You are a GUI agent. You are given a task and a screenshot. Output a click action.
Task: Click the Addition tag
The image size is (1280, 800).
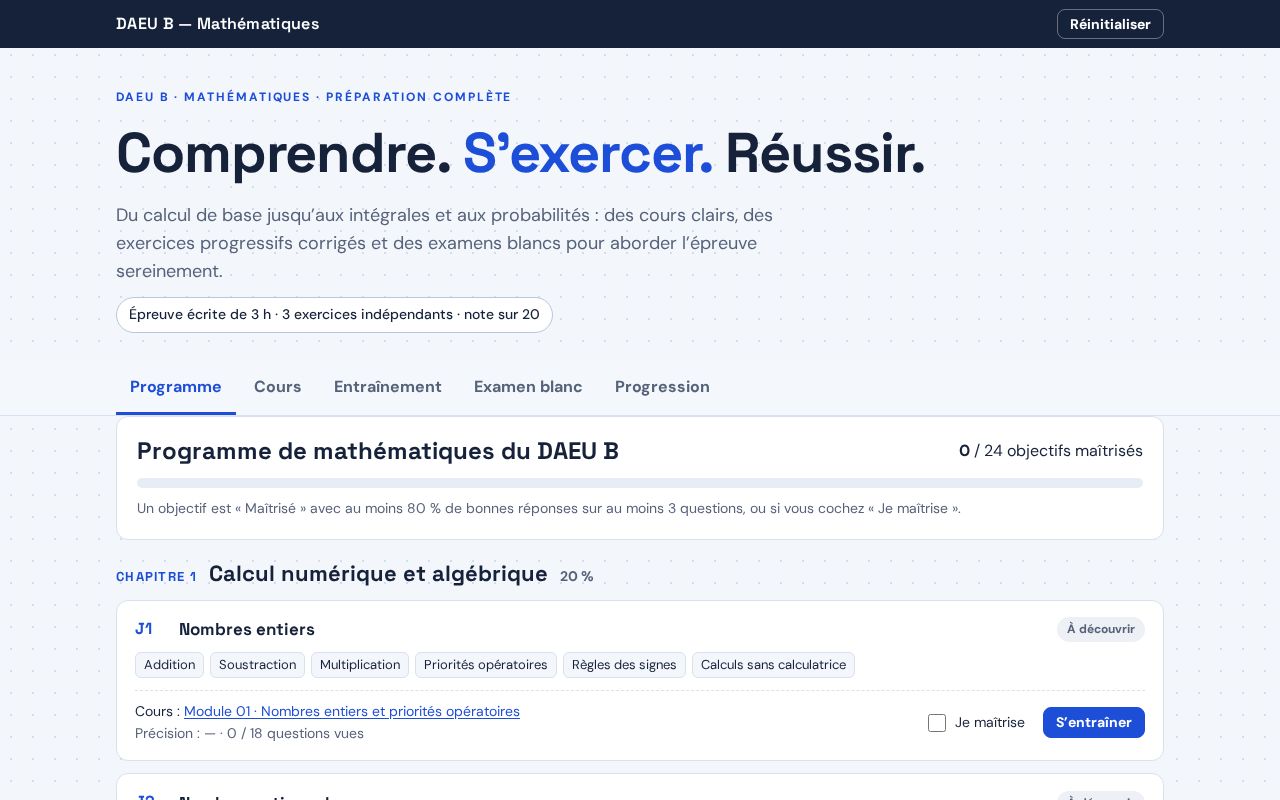pyautogui.click(x=170, y=665)
